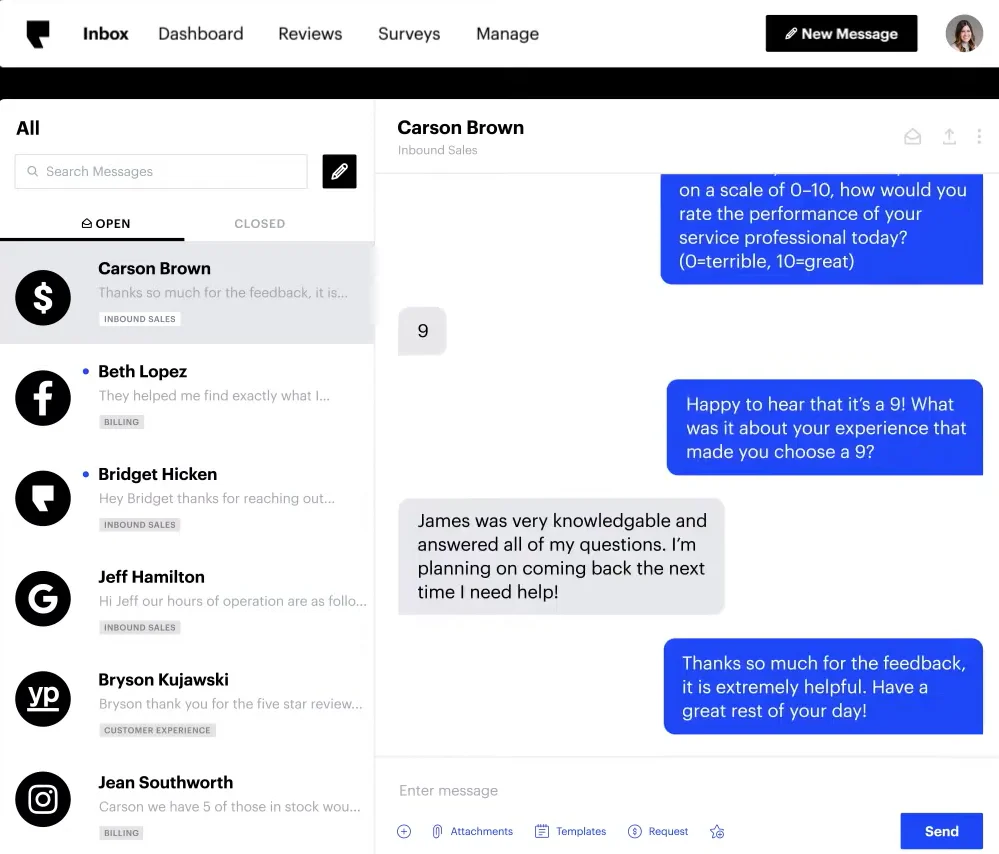The width and height of the screenshot is (999, 854).
Task: Click the dollar Request payment icon
Action: click(635, 831)
